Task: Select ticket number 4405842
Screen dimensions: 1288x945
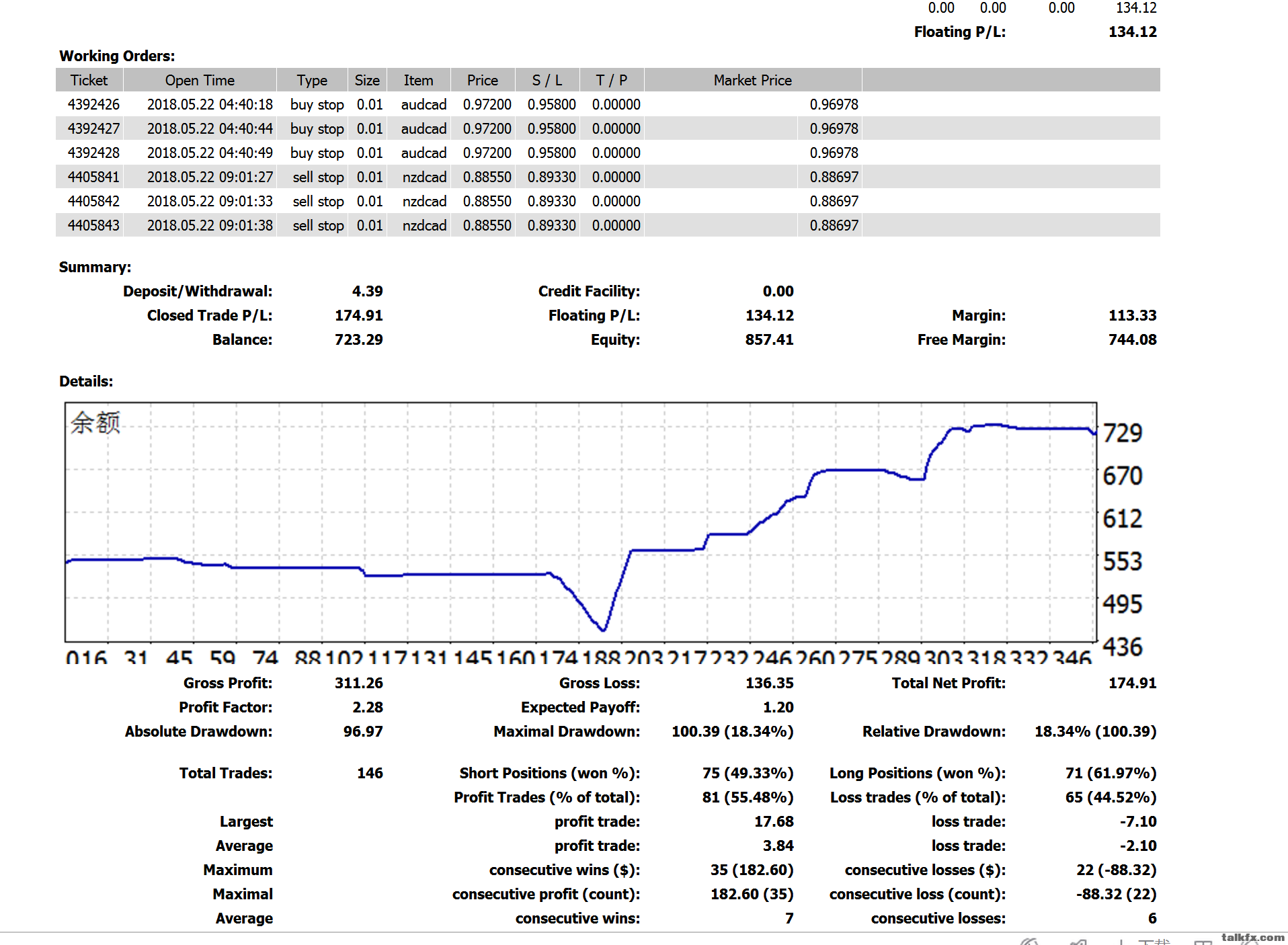Action: [x=93, y=201]
